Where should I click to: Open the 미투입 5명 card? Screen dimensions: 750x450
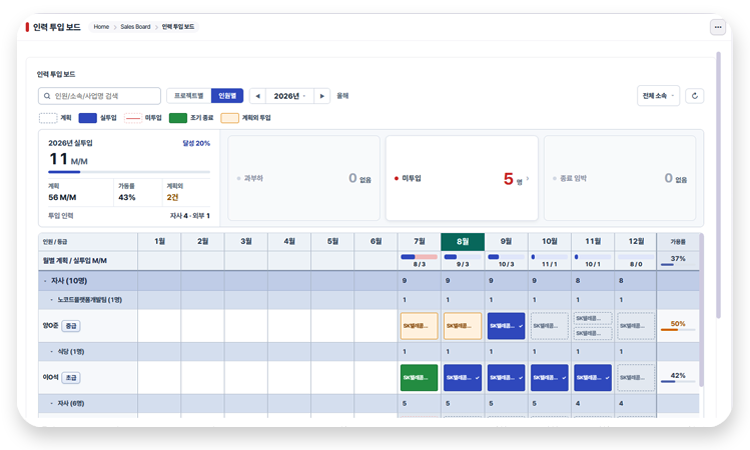click(462, 178)
